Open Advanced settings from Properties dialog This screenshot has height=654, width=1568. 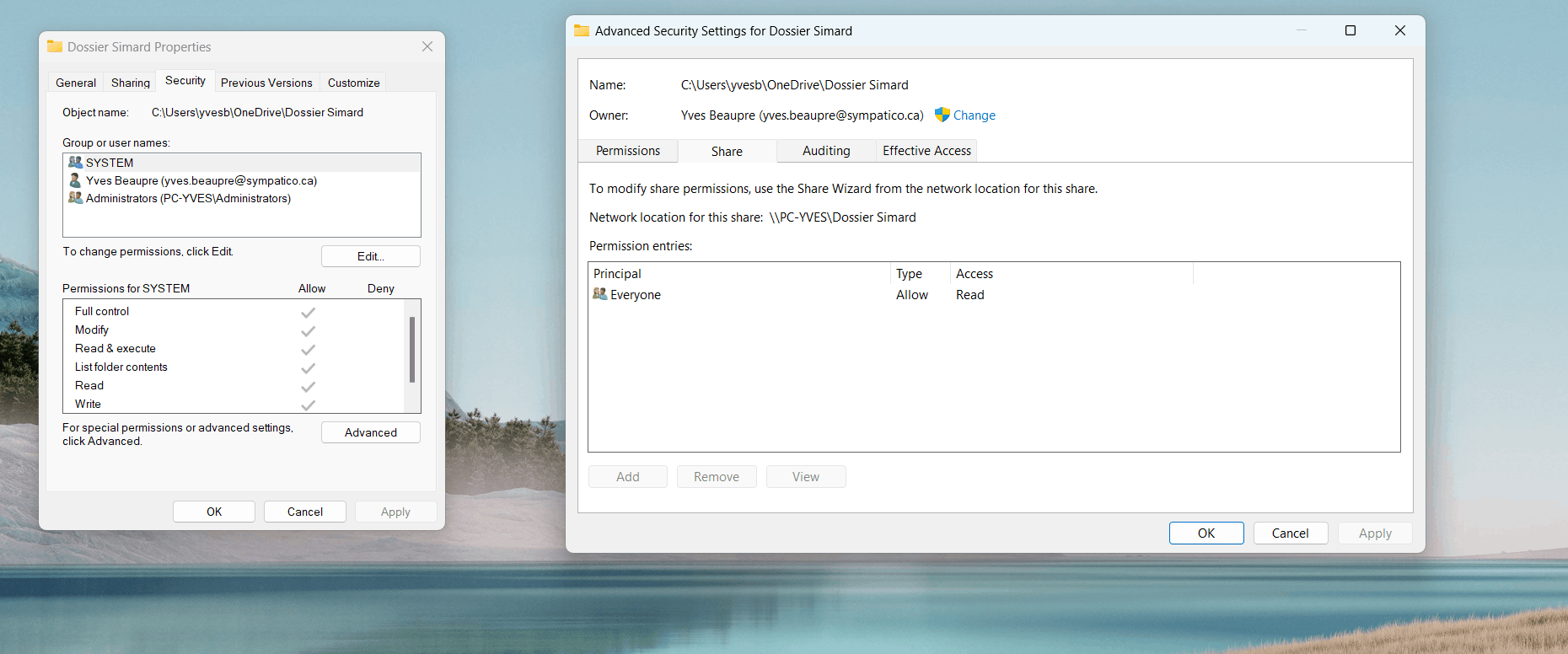click(x=371, y=432)
